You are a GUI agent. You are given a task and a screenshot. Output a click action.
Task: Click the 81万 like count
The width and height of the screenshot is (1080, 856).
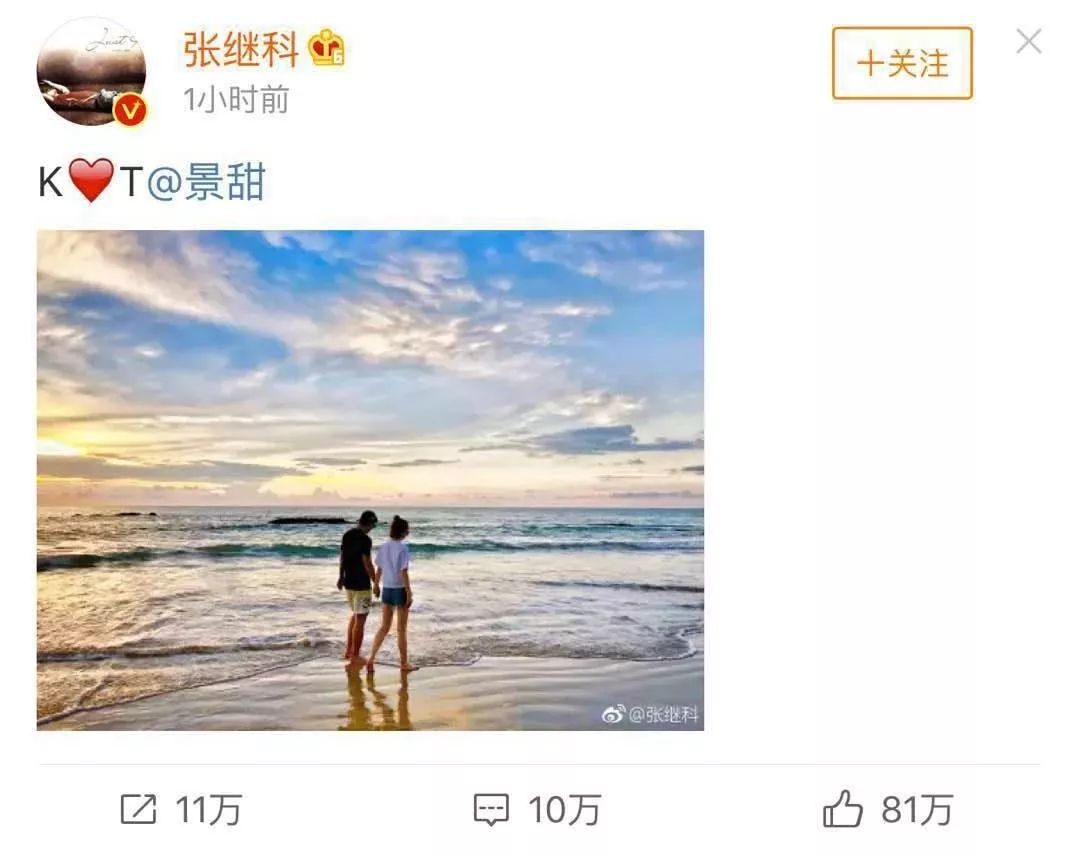coord(917,810)
